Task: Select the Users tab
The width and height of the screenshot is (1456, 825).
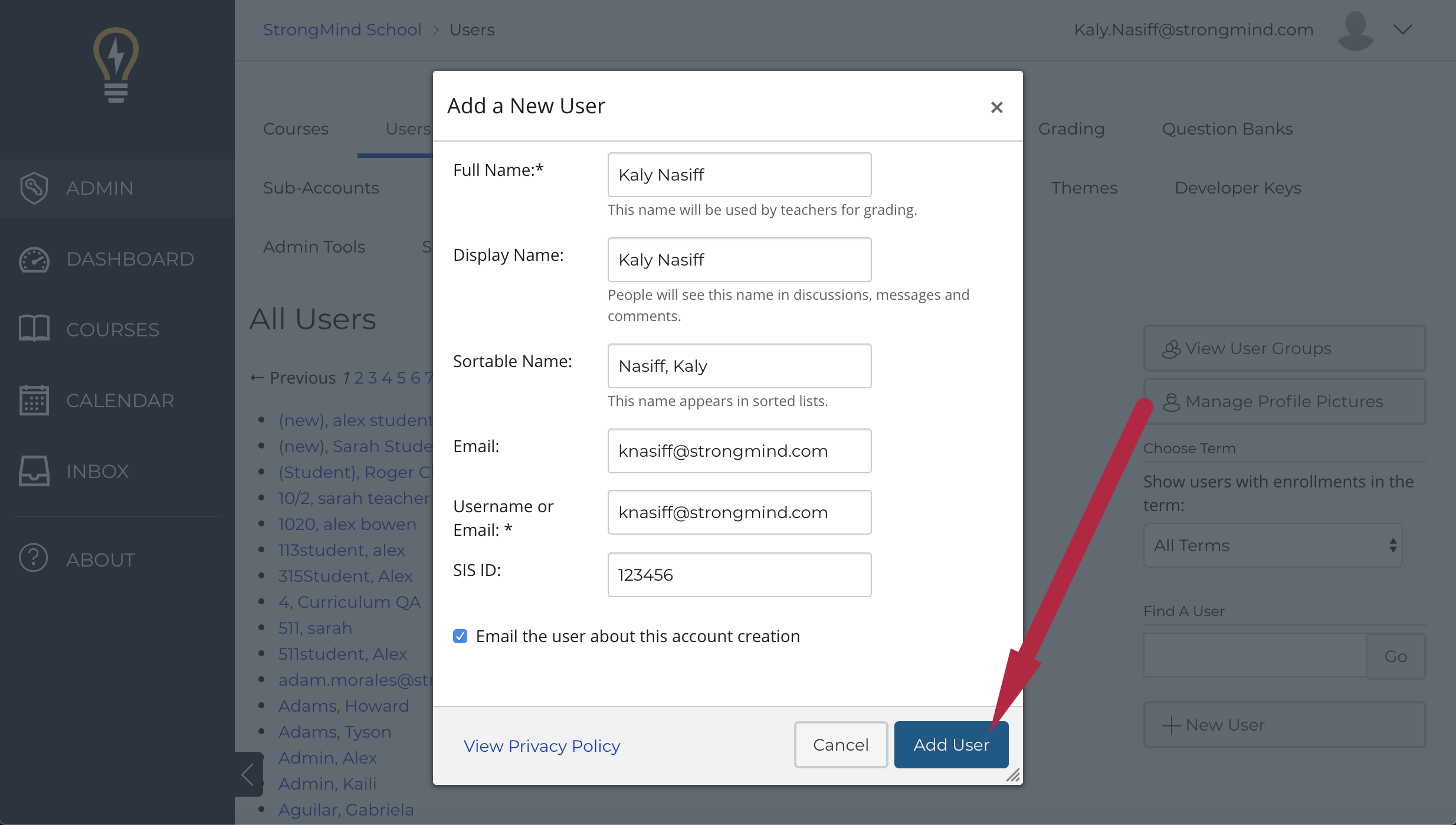Action: tap(408, 129)
